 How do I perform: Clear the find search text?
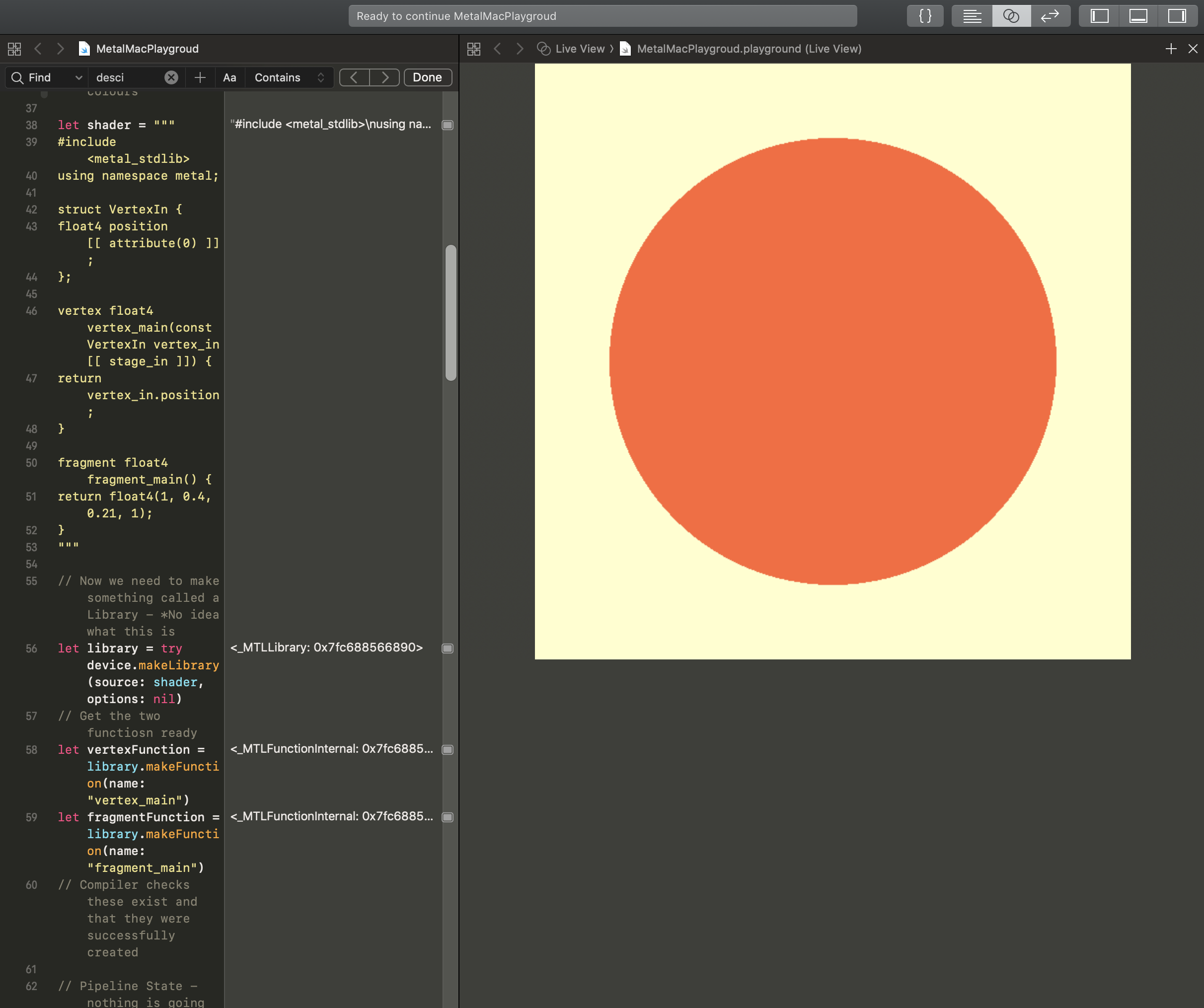[171, 77]
